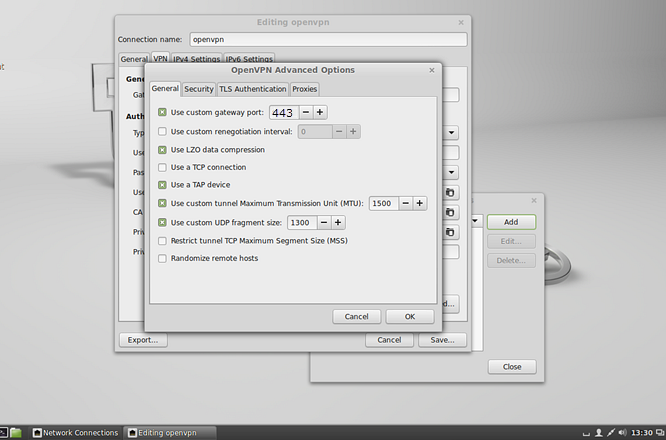Uncheck Use a TAP device
666x440 pixels.
(x=162, y=185)
